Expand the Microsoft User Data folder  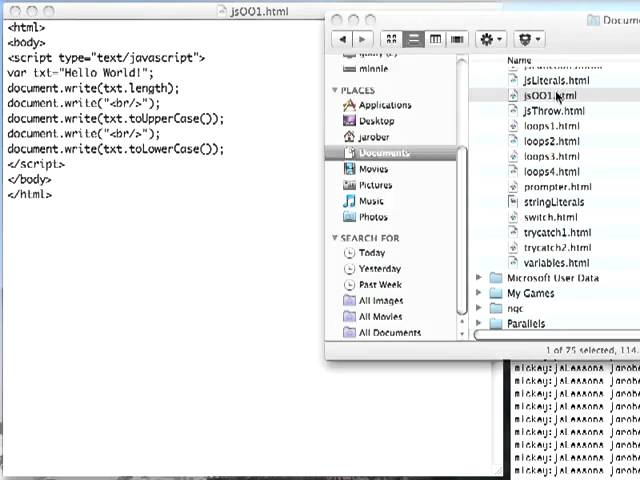[x=479, y=278]
